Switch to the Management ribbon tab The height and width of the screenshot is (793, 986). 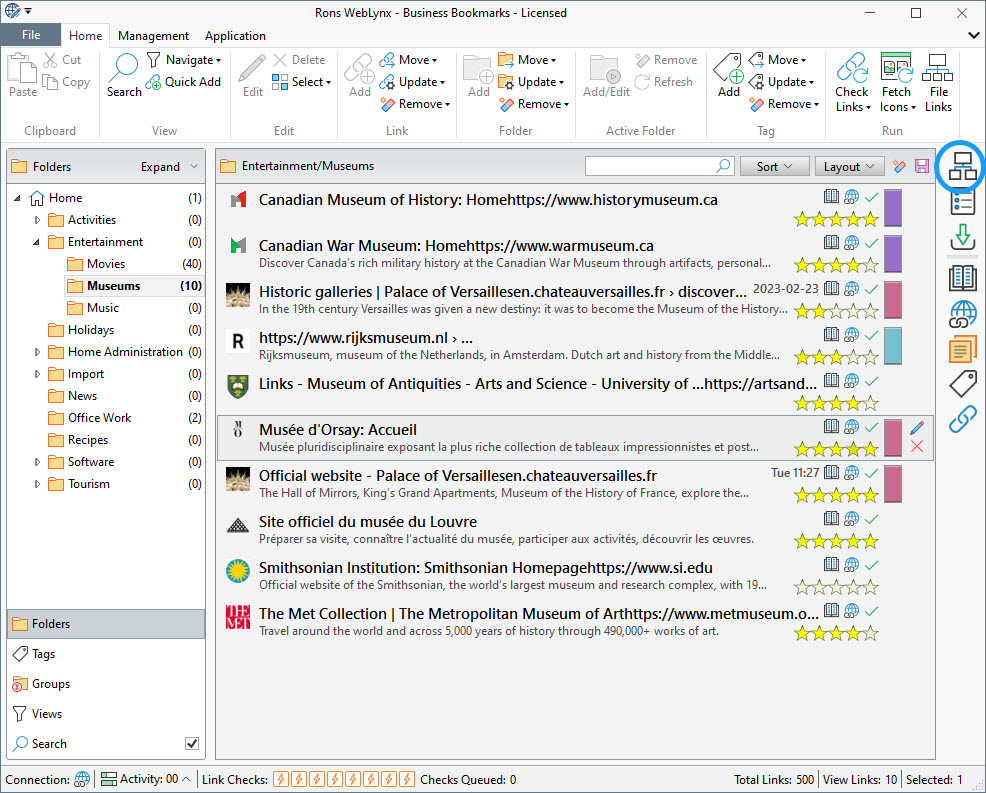(153, 36)
